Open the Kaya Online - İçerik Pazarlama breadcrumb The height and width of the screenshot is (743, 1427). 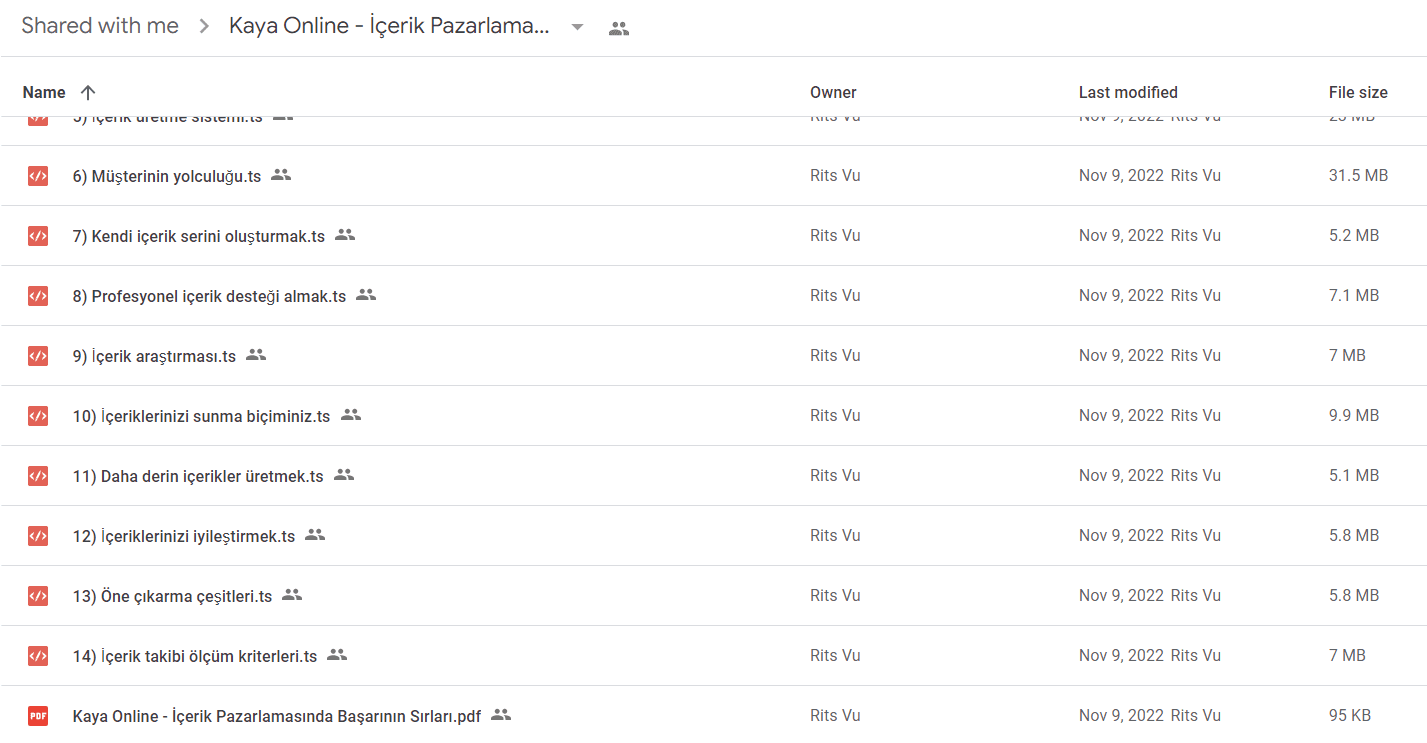pyautogui.click(x=390, y=26)
